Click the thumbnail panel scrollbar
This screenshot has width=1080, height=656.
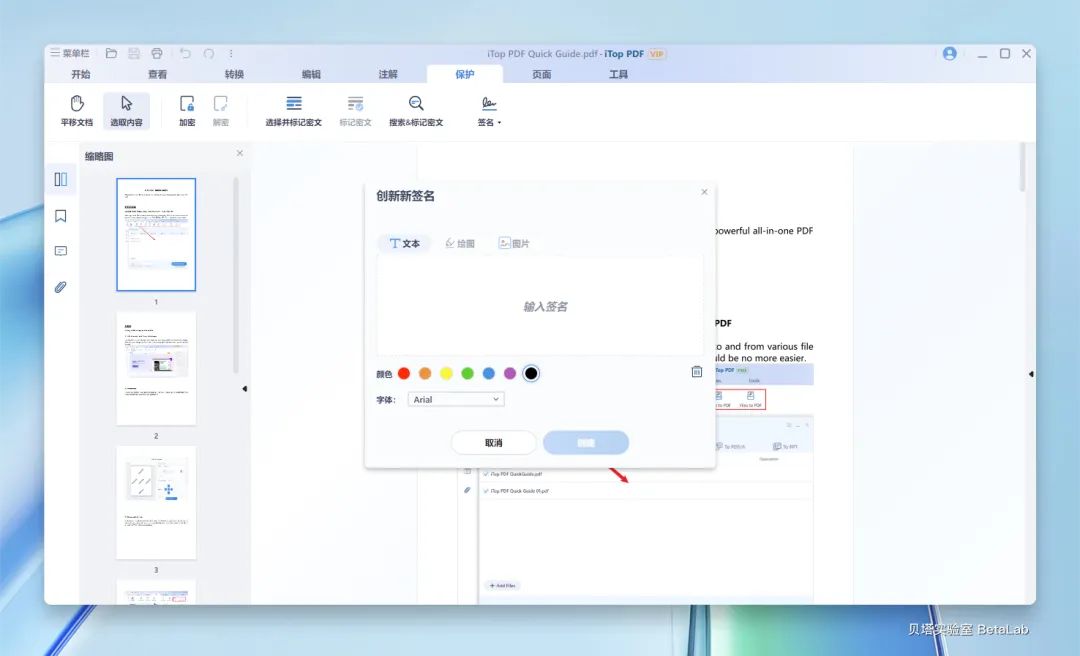pyautogui.click(x=236, y=276)
